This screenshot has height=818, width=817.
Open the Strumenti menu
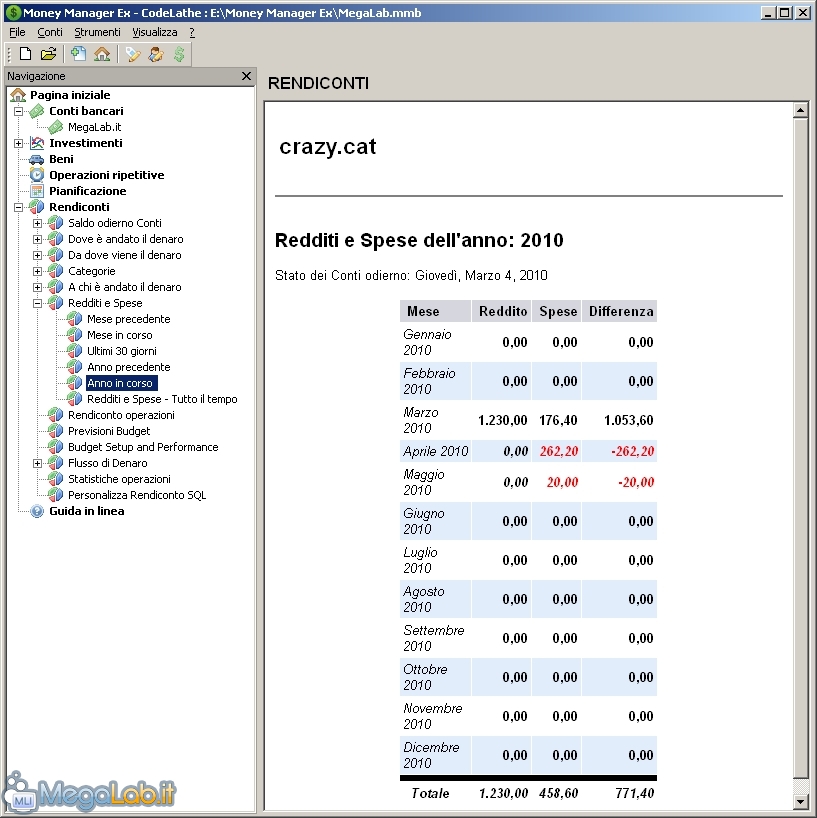97,32
